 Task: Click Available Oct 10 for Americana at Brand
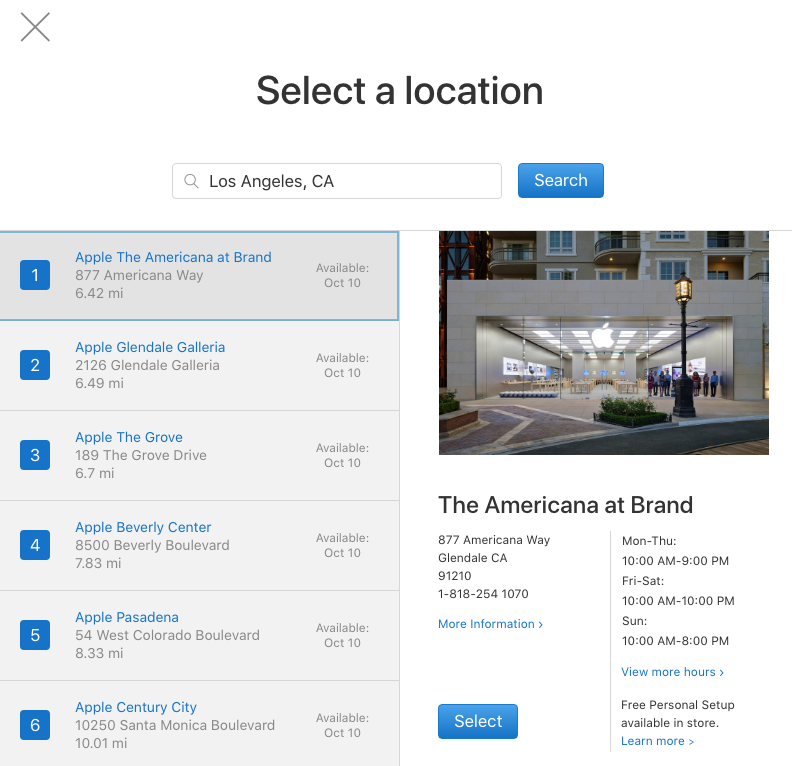pyautogui.click(x=342, y=275)
